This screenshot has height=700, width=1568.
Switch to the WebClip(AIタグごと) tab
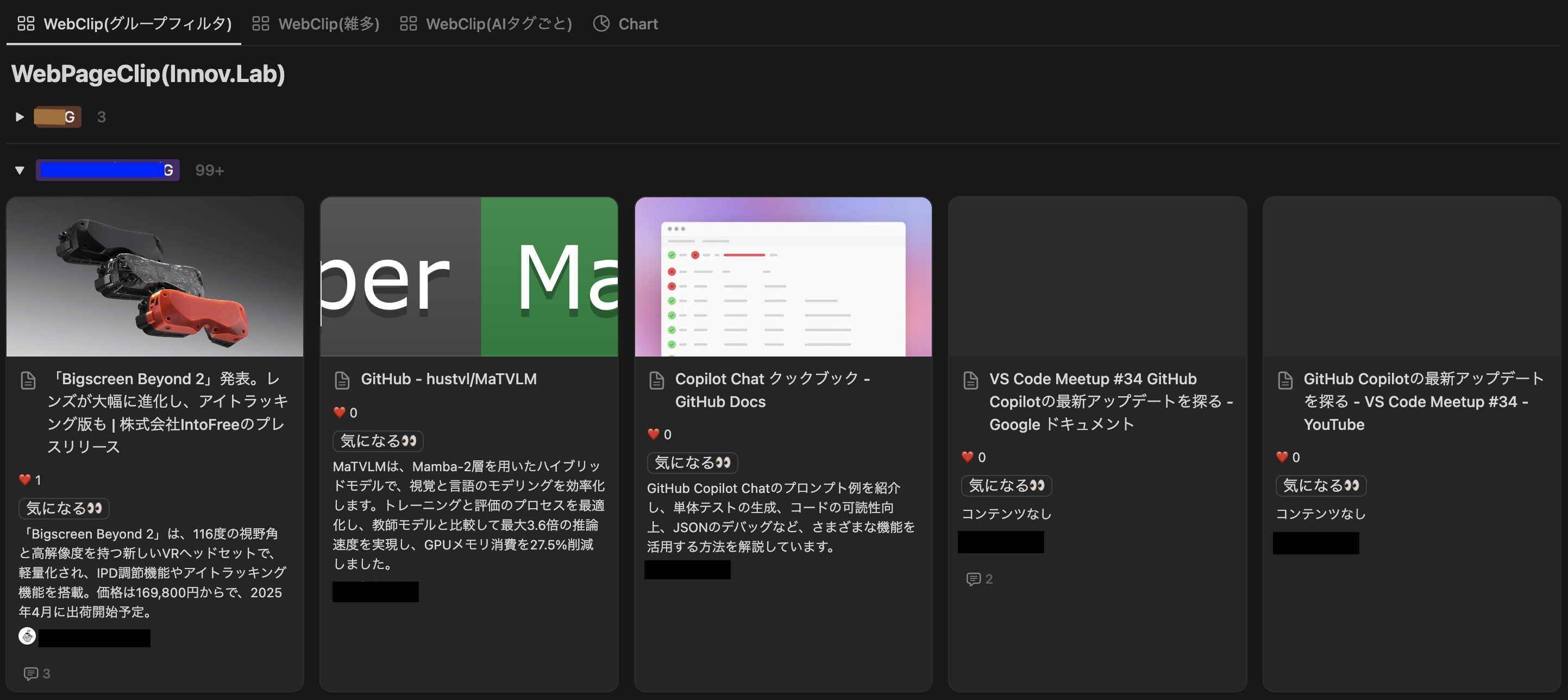(486, 24)
